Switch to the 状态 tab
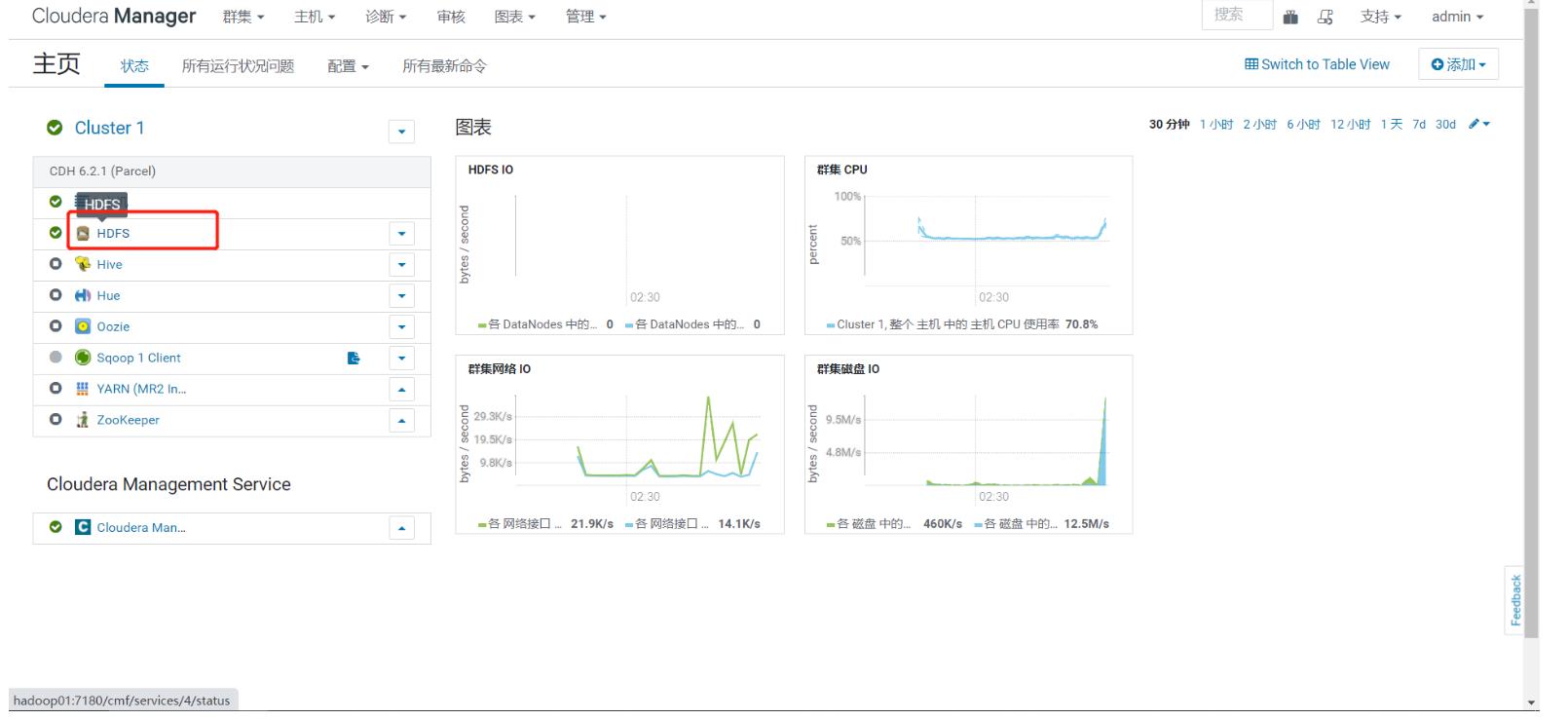Screen dimensions: 1568x720 [134, 66]
